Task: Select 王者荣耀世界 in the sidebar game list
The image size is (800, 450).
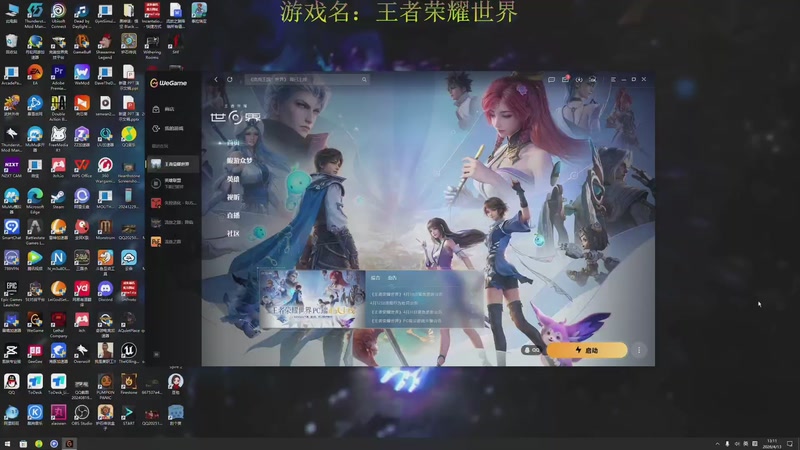Action: [172, 164]
